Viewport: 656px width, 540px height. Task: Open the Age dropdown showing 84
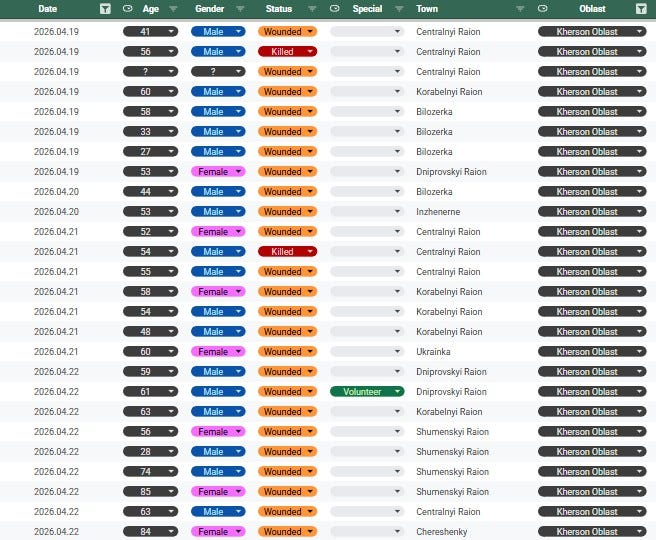point(151,532)
